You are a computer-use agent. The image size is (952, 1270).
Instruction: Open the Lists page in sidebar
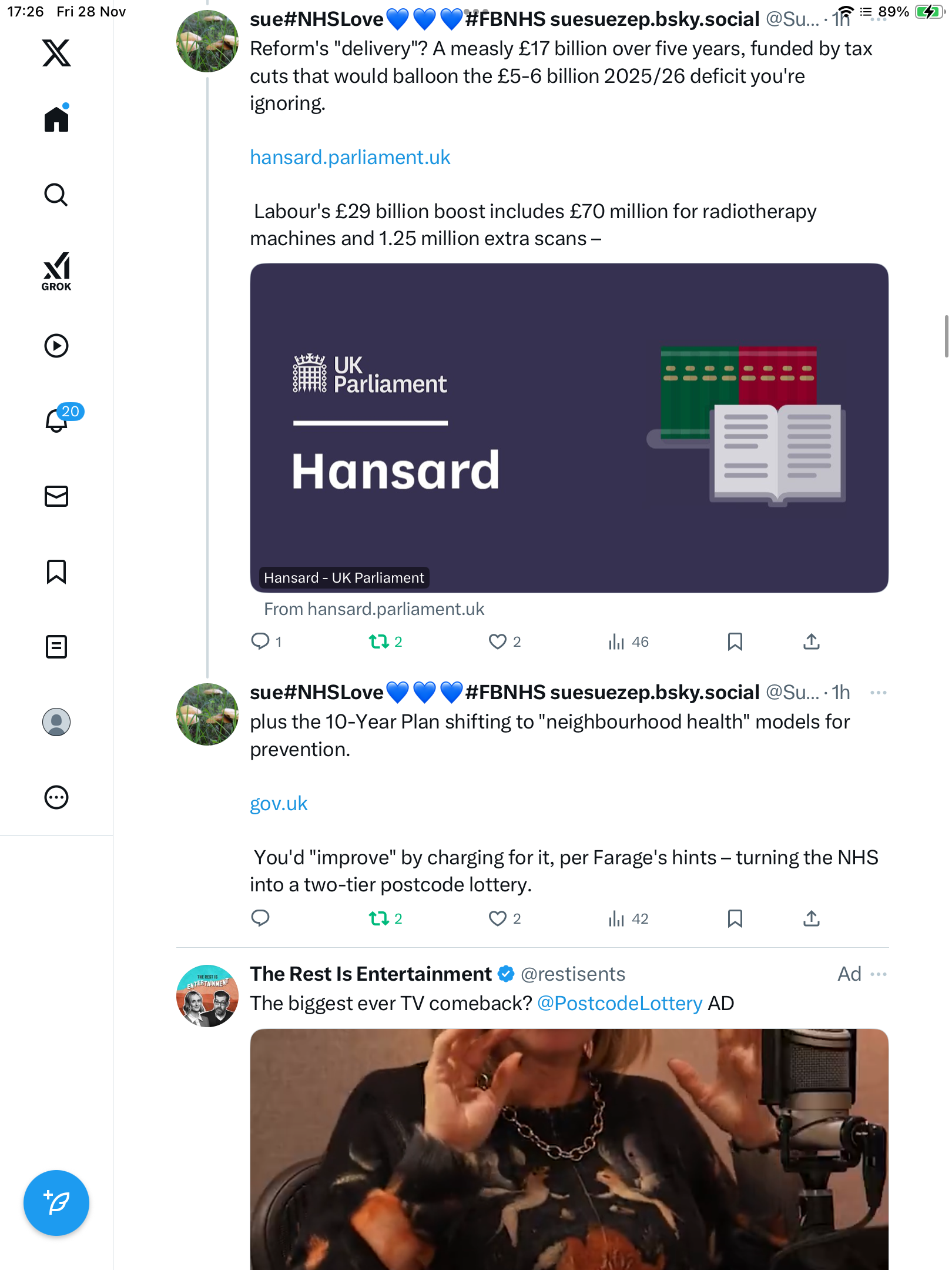tap(56, 647)
